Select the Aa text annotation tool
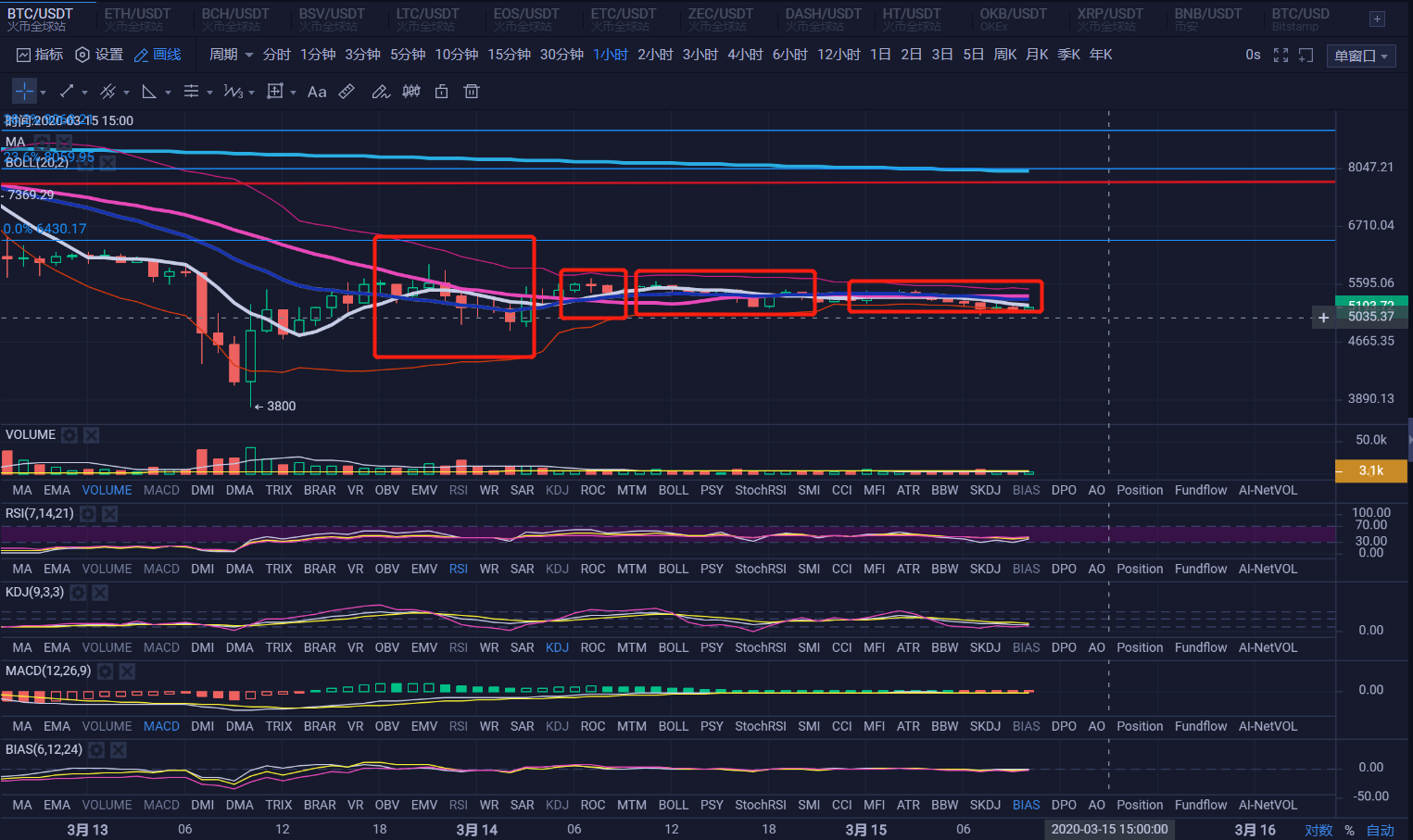Image resolution: width=1413 pixels, height=840 pixels. coord(317,92)
